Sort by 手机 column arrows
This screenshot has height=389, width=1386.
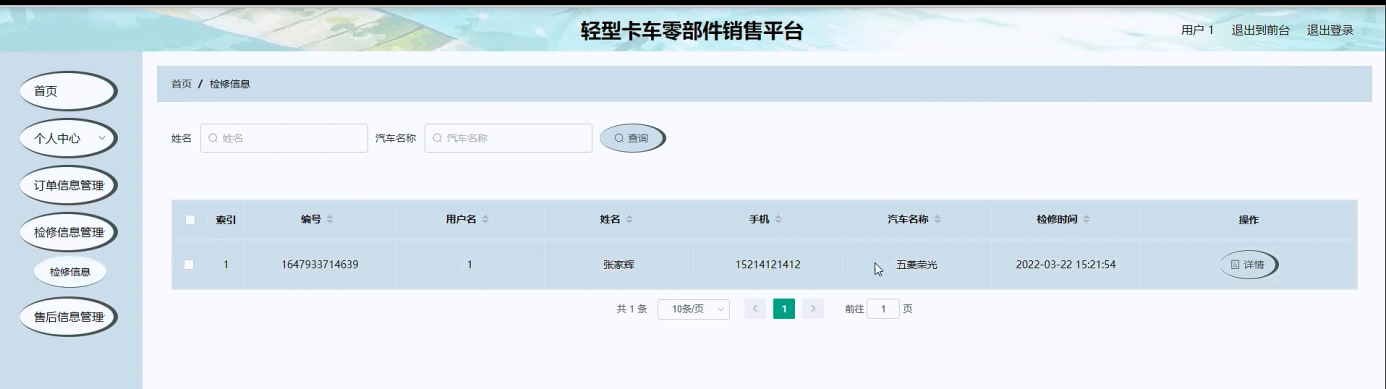tap(778, 219)
